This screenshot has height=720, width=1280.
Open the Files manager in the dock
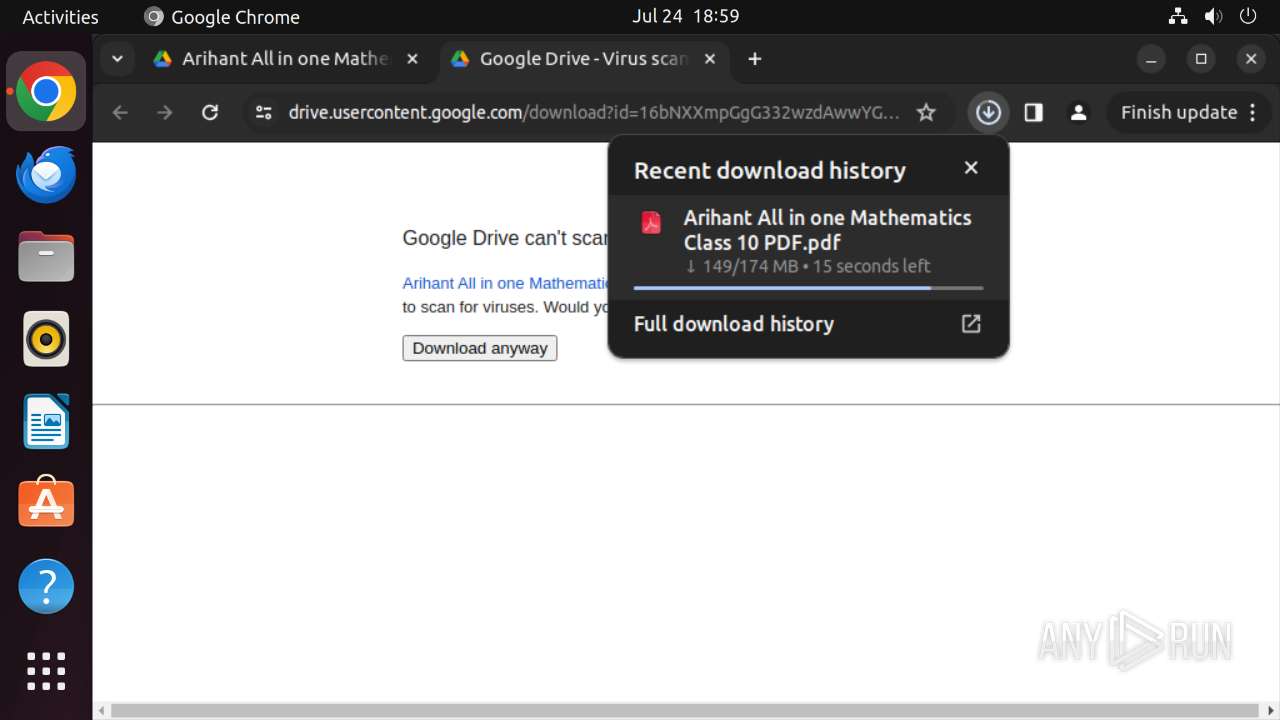(46, 257)
